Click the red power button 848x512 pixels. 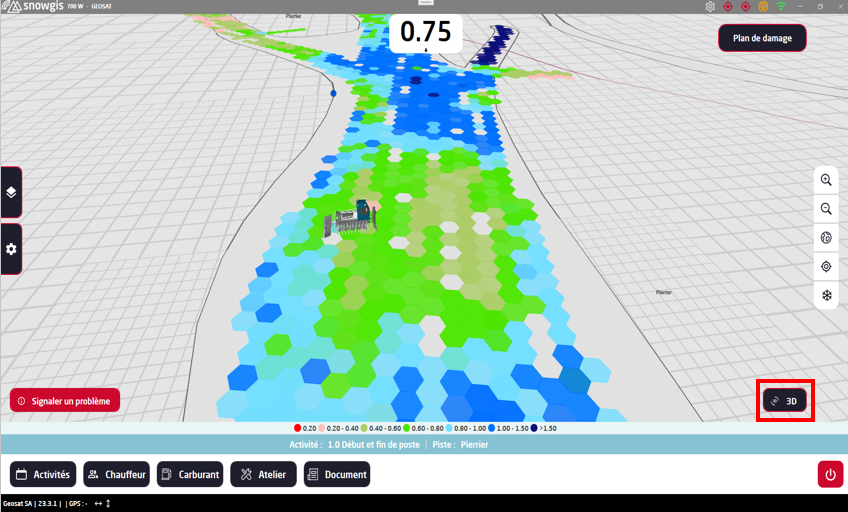pyautogui.click(x=830, y=475)
